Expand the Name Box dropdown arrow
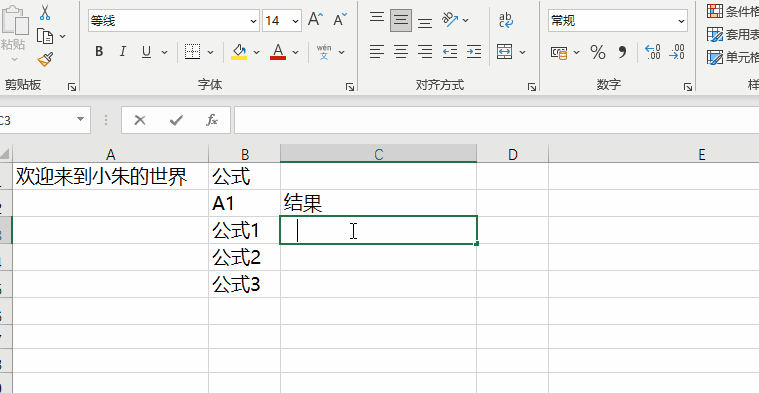Image resolution: width=759 pixels, height=393 pixels. click(x=80, y=120)
